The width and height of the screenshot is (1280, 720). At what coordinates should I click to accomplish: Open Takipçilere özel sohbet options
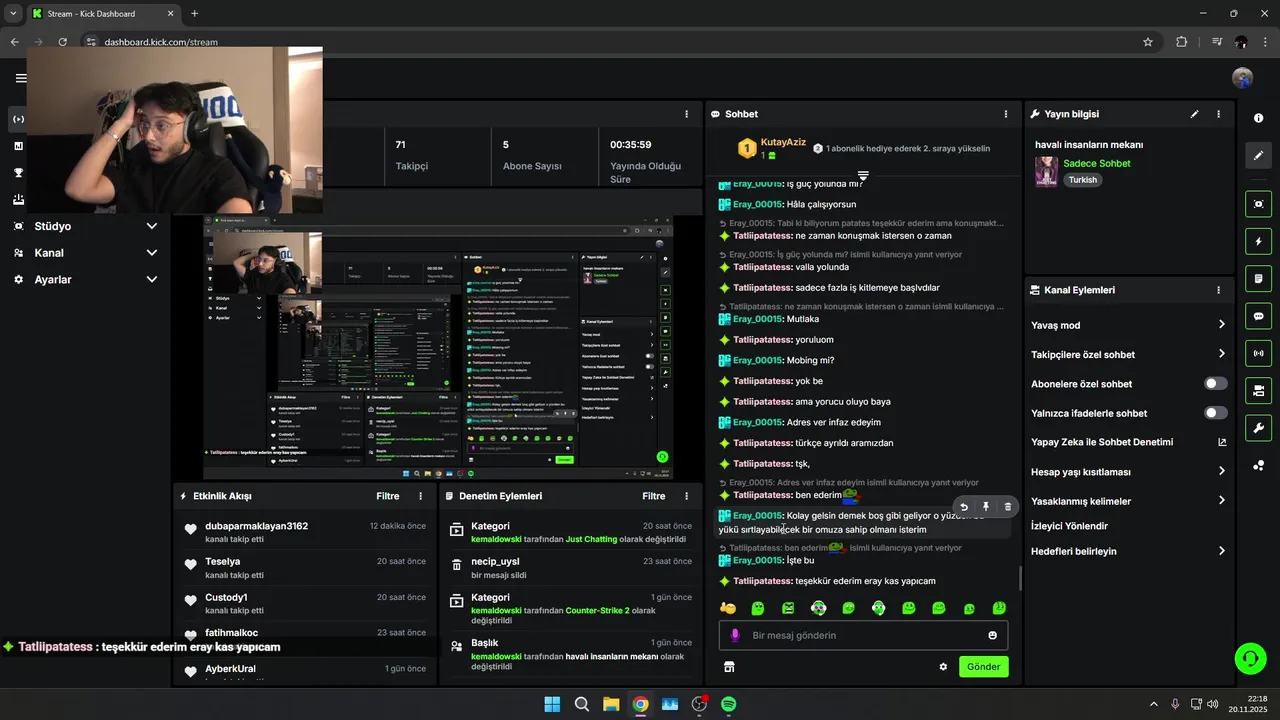pyautogui.click(x=1128, y=354)
